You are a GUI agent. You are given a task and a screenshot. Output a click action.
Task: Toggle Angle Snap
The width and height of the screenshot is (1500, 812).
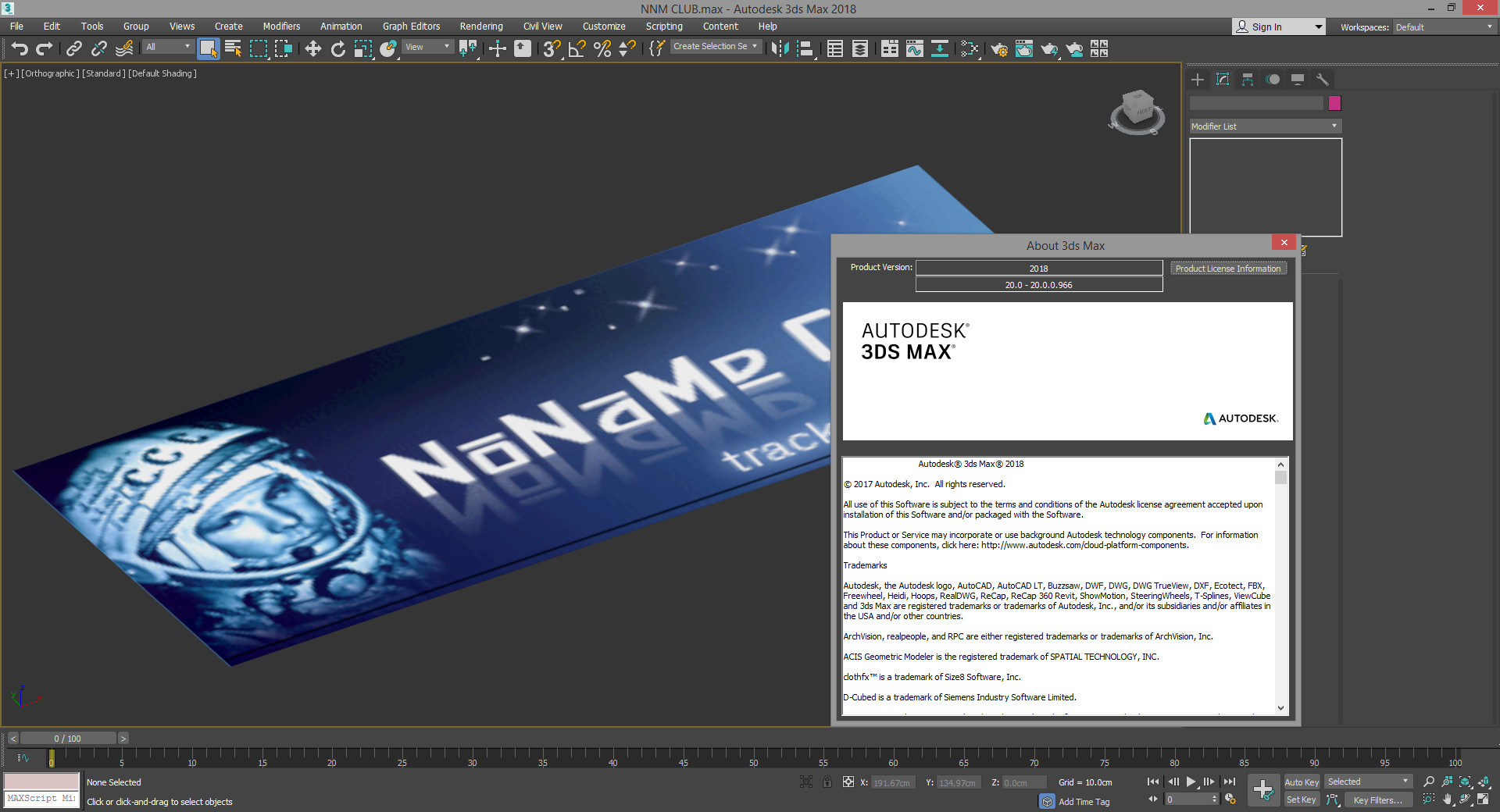click(577, 48)
